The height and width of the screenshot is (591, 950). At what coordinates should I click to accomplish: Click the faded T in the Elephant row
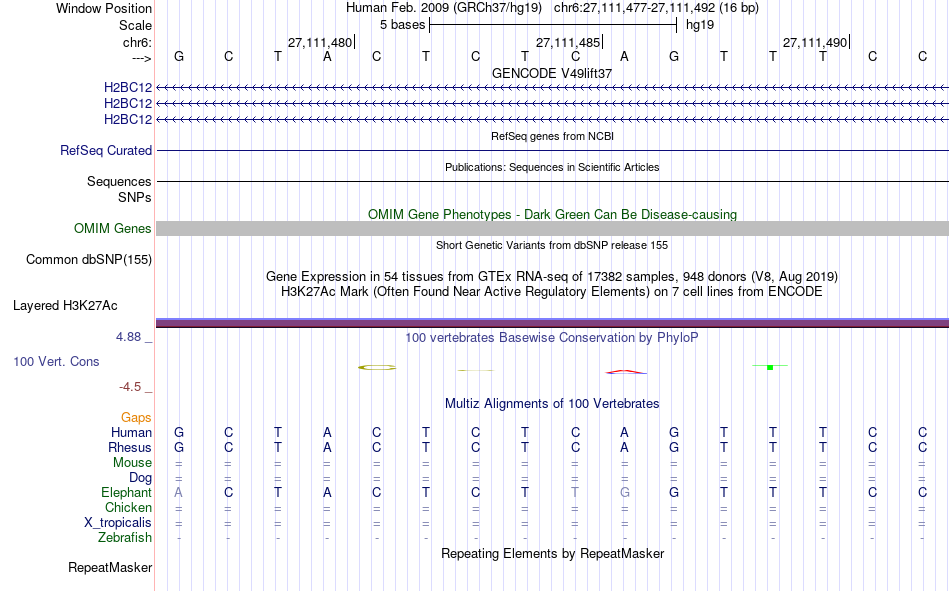tap(575, 492)
